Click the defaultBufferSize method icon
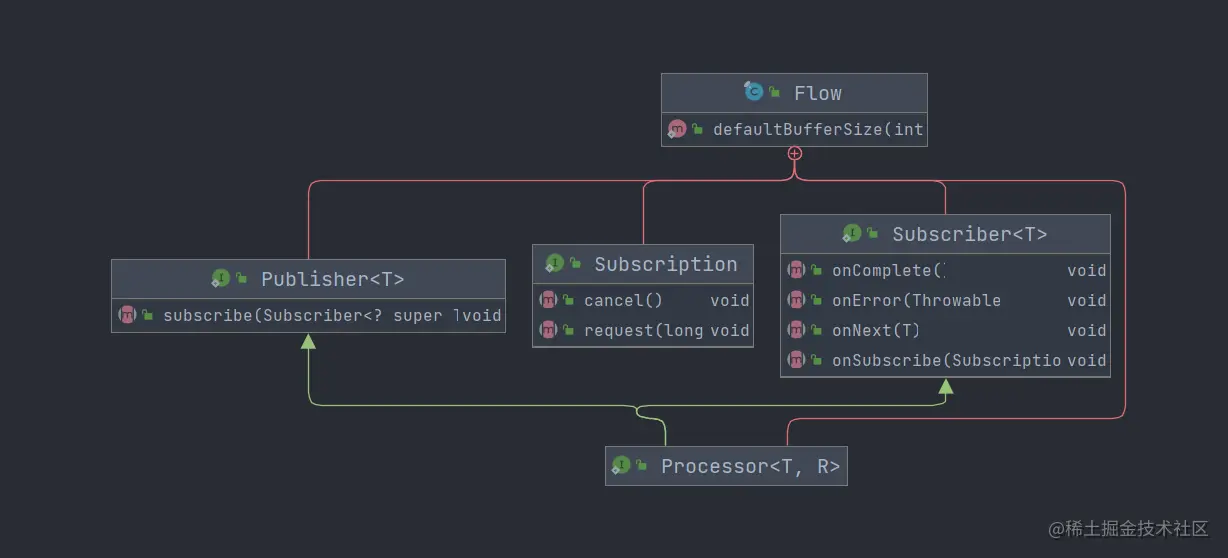 tap(677, 129)
